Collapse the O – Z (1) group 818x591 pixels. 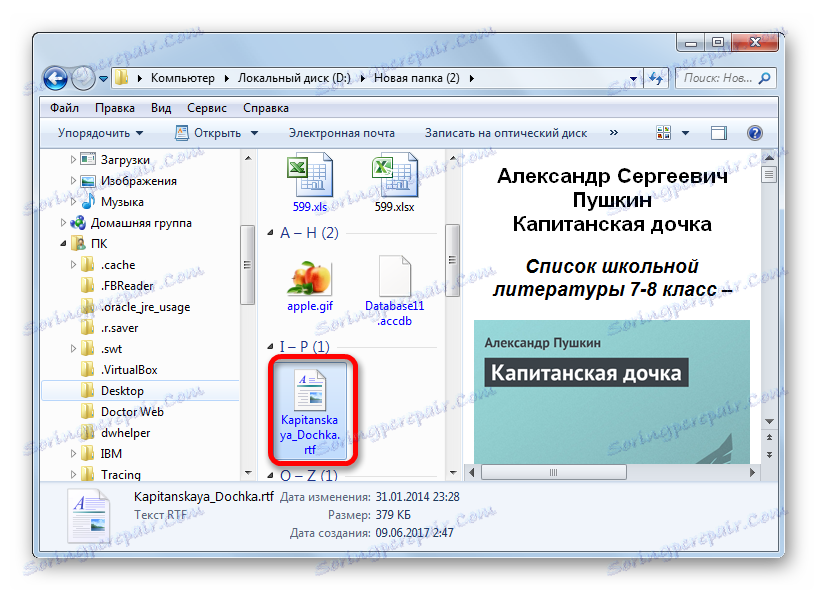pyautogui.click(x=270, y=475)
